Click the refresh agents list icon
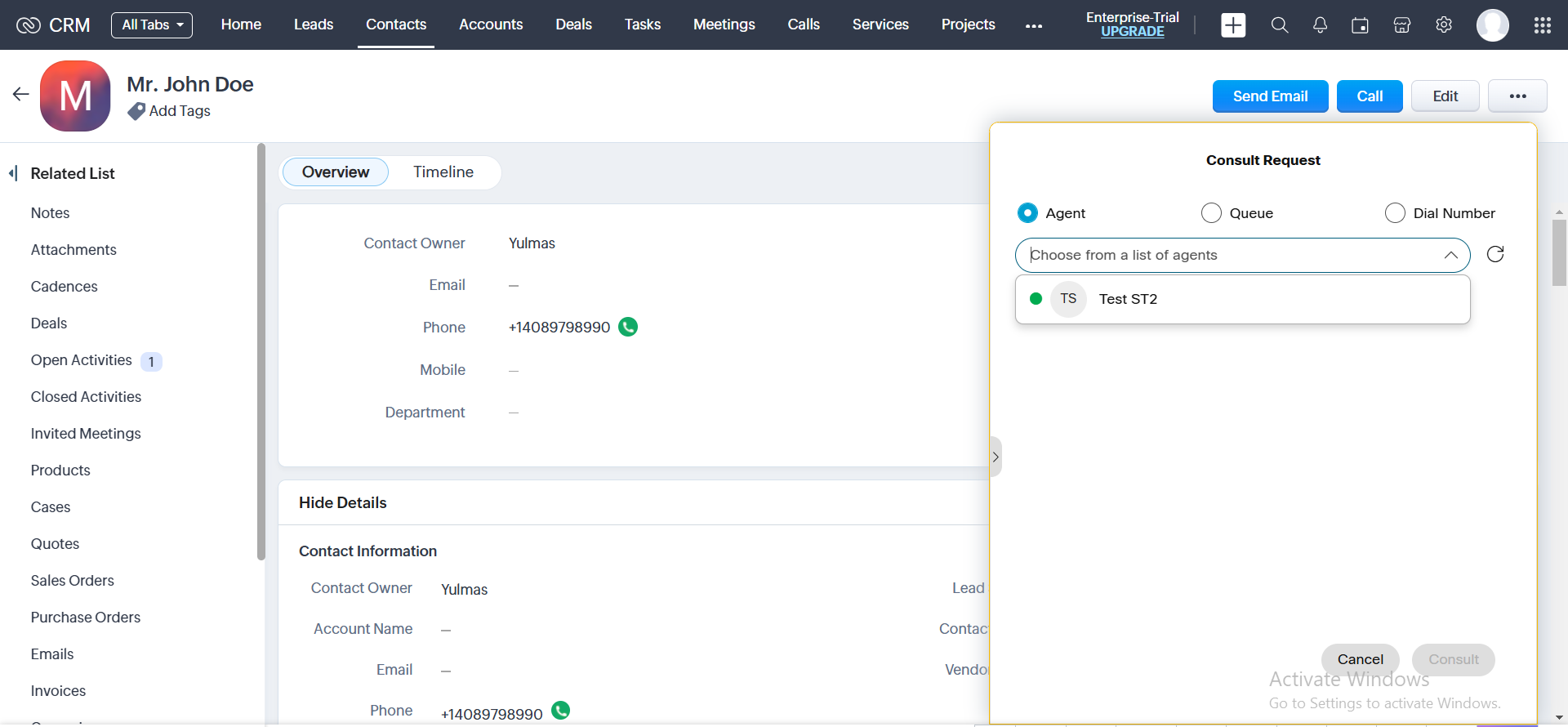 click(1494, 255)
